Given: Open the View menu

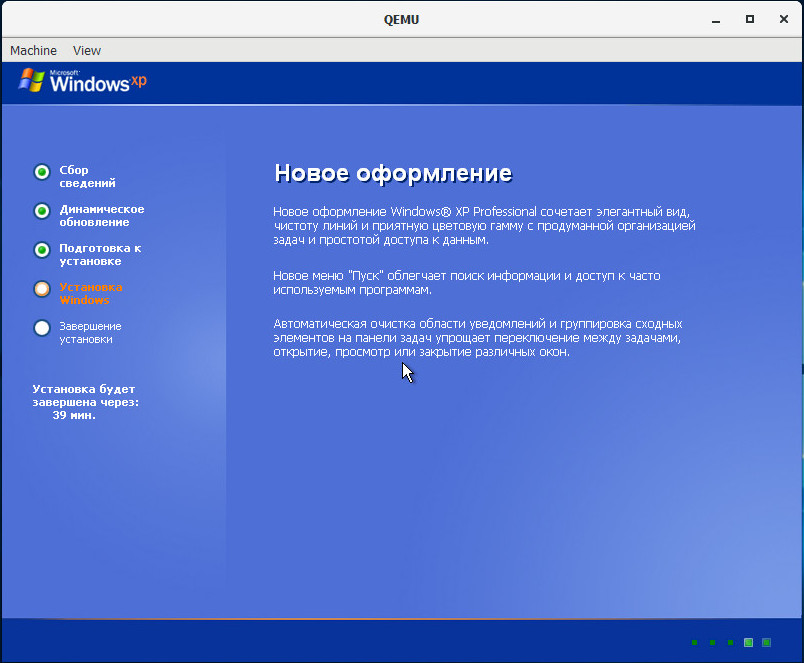Looking at the screenshot, I should 87,50.
